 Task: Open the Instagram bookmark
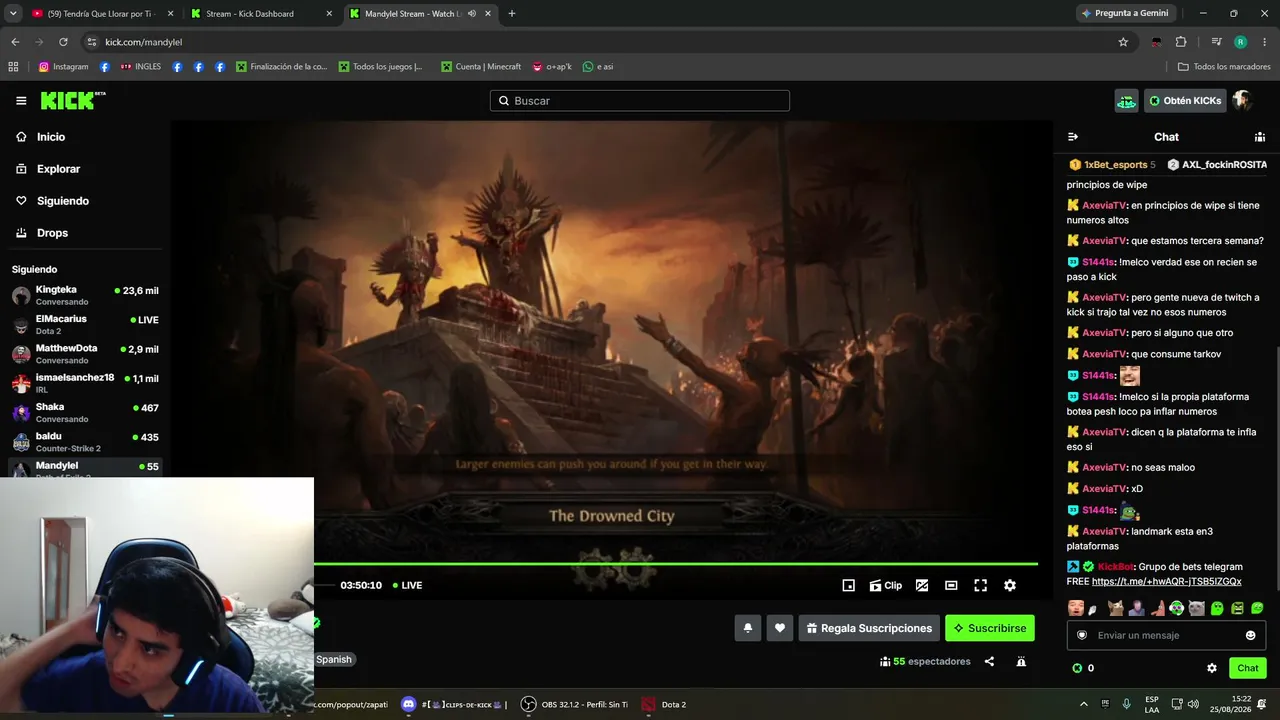pos(64,67)
